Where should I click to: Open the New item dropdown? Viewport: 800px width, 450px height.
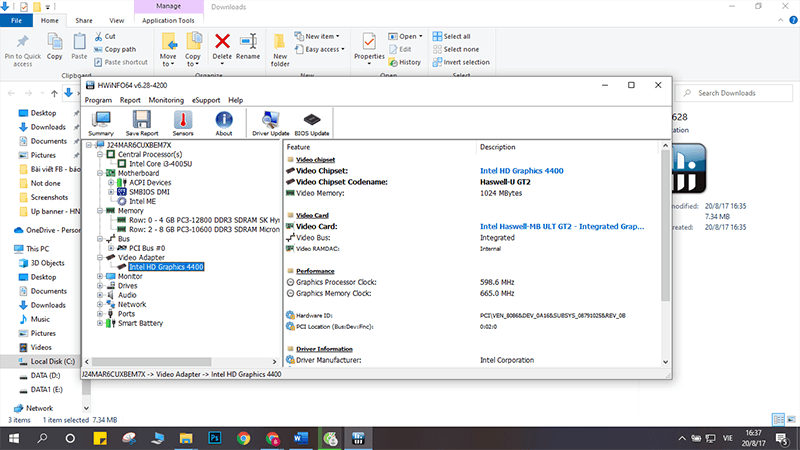tap(317, 36)
